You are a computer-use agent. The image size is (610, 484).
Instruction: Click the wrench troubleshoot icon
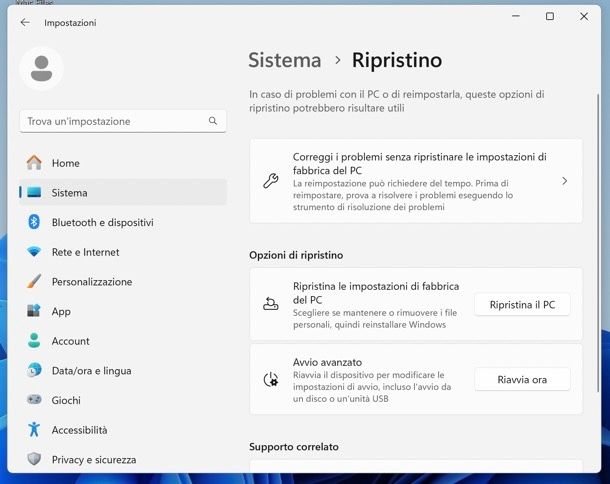coord(271,181)
